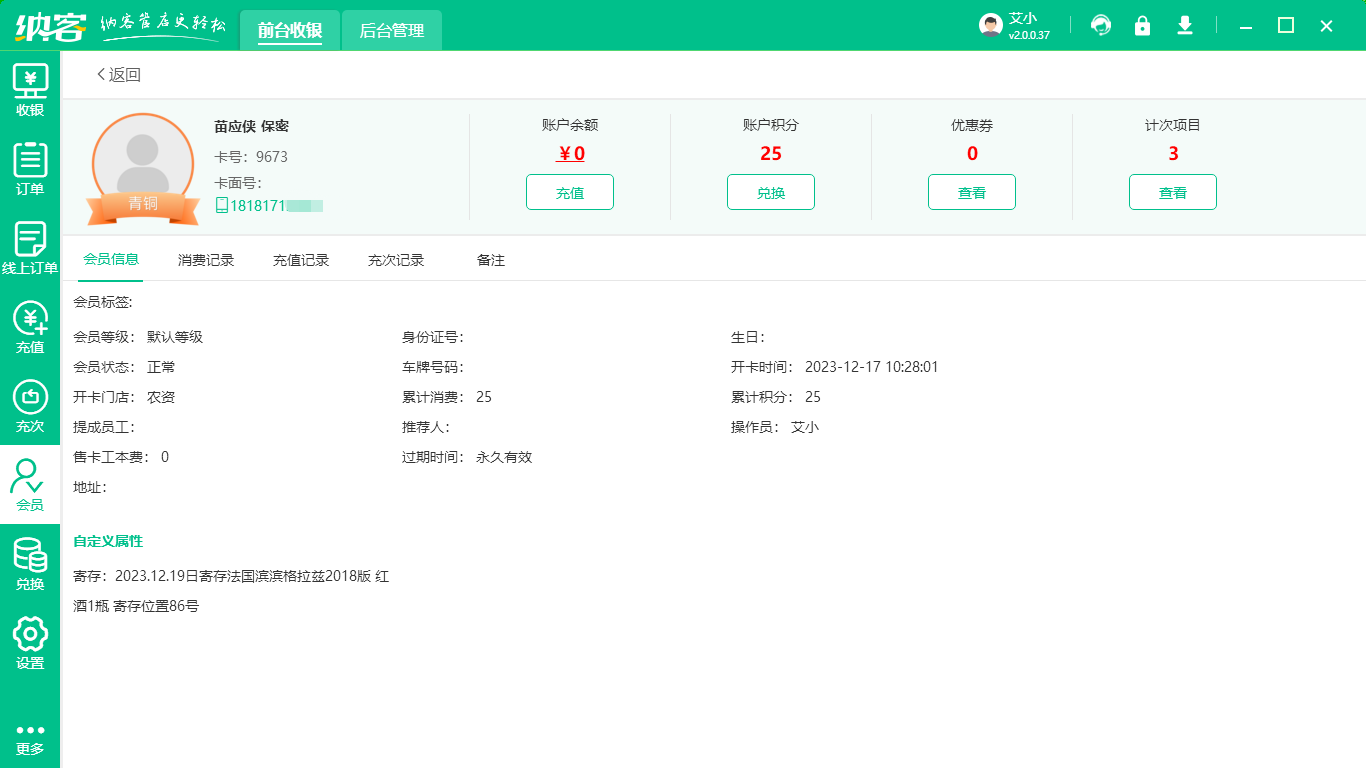Viewport: 1366px width, 768px height.
Task: View the 备注 tab
Action: (x=491, y=260)
